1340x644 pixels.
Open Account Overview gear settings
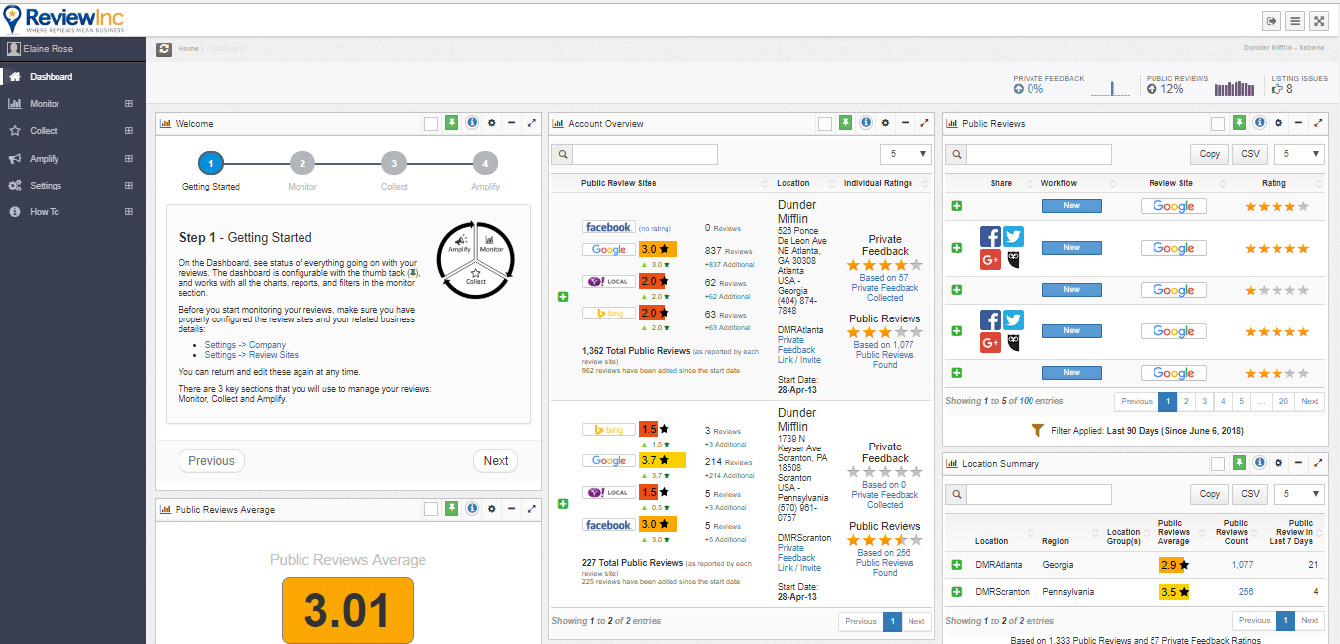pyautogui.click(x=885, y=123)
